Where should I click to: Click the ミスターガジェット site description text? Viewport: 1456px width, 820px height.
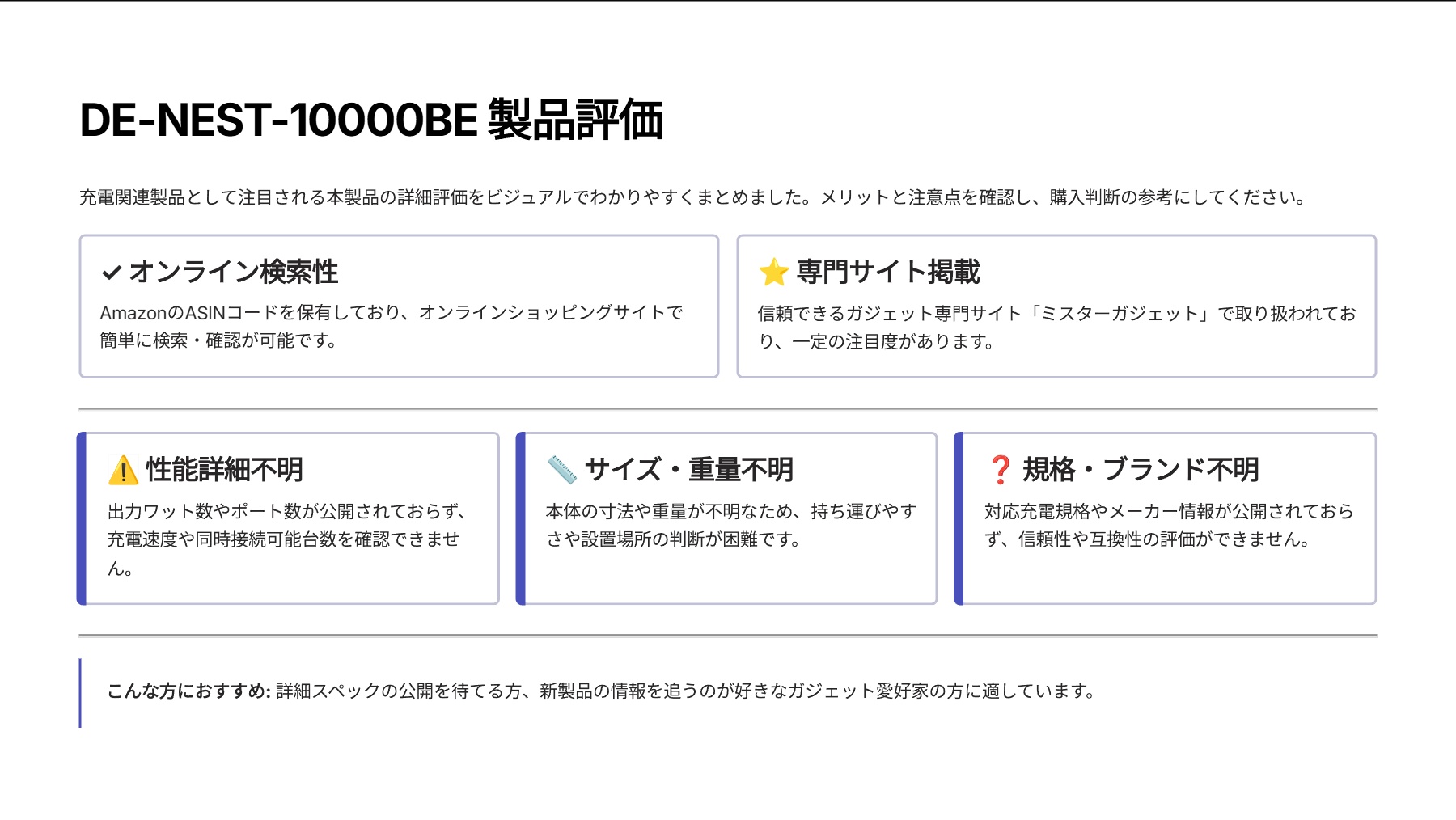(1056, 328)
